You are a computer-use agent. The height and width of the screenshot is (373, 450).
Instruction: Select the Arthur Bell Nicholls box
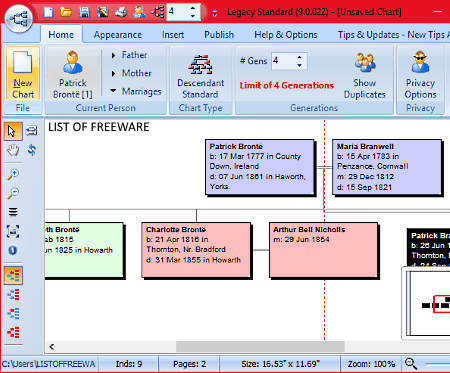pos(323,250)
